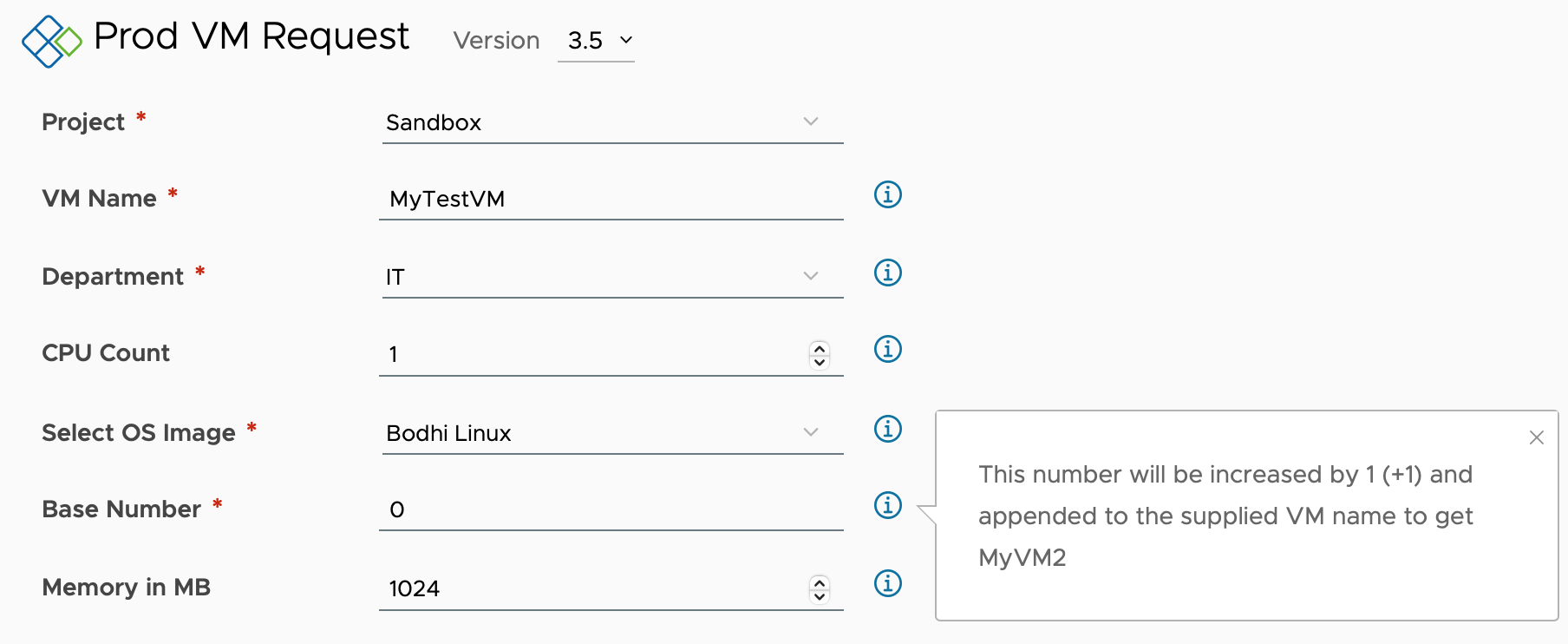Open the Version 3.5 dropdown

(x=596, y=41)
